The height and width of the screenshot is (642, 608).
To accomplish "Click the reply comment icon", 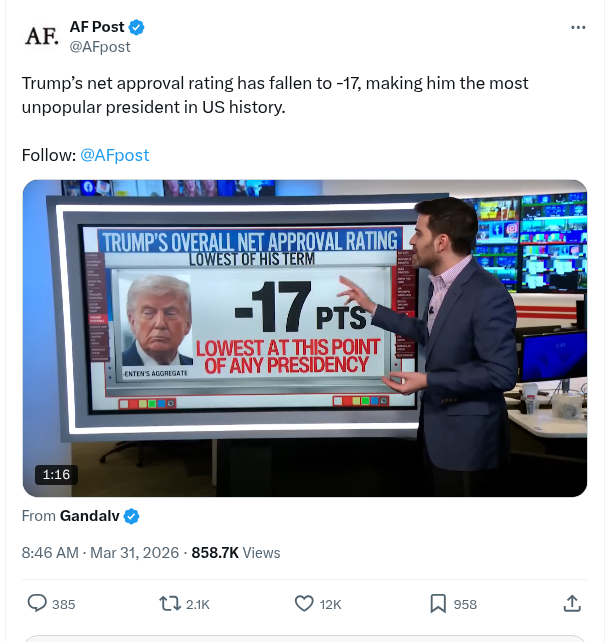I will pos(37,603).
